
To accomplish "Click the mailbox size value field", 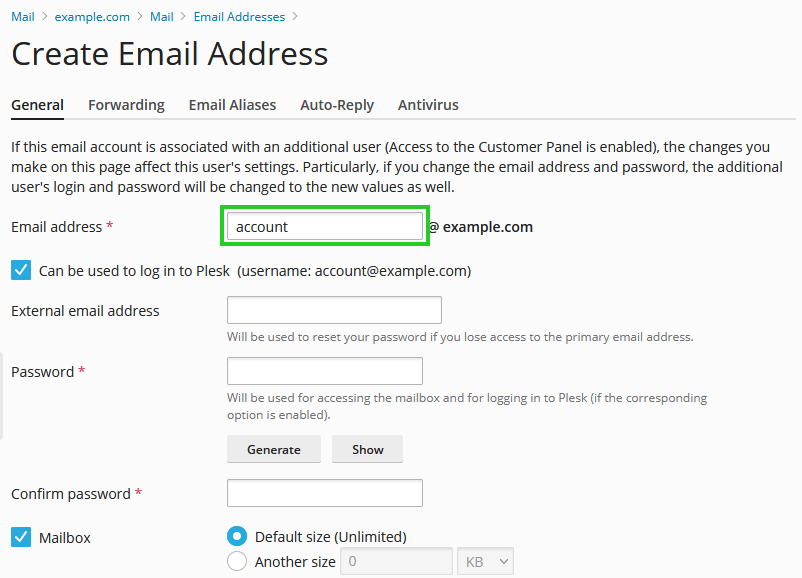I will pos(396,561).
